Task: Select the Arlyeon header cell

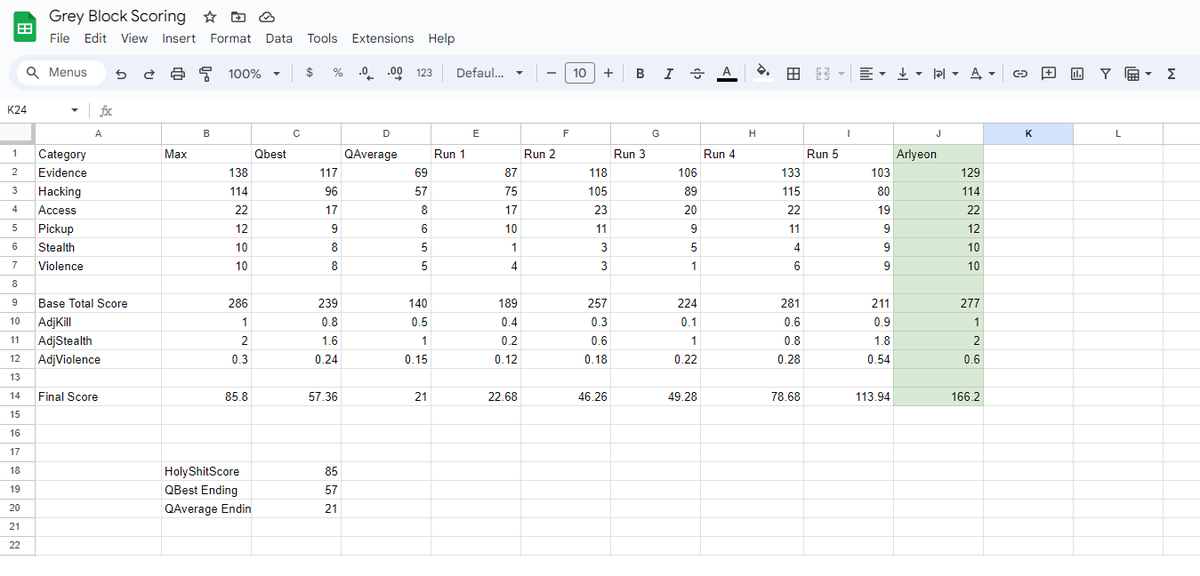Action: [938, 154]
